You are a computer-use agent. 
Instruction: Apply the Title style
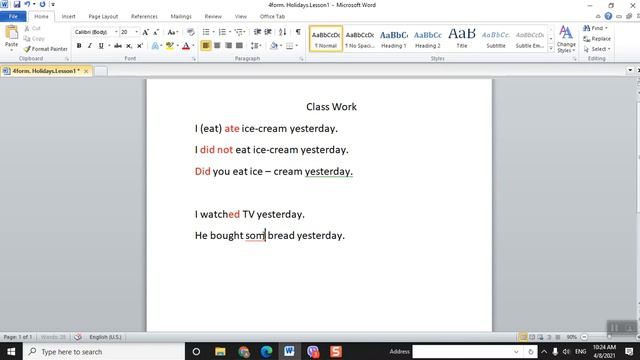pyautogui.click(x=462, y=39)
